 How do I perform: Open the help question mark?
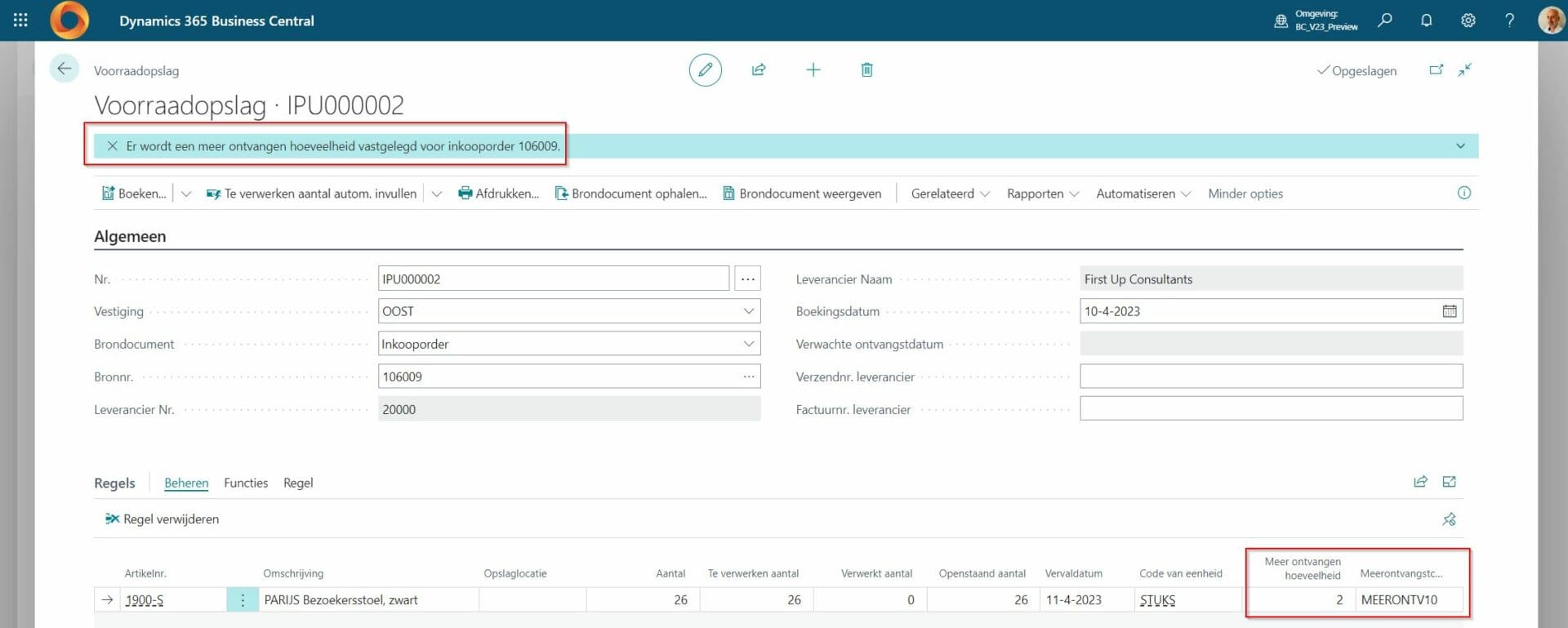1509,20
